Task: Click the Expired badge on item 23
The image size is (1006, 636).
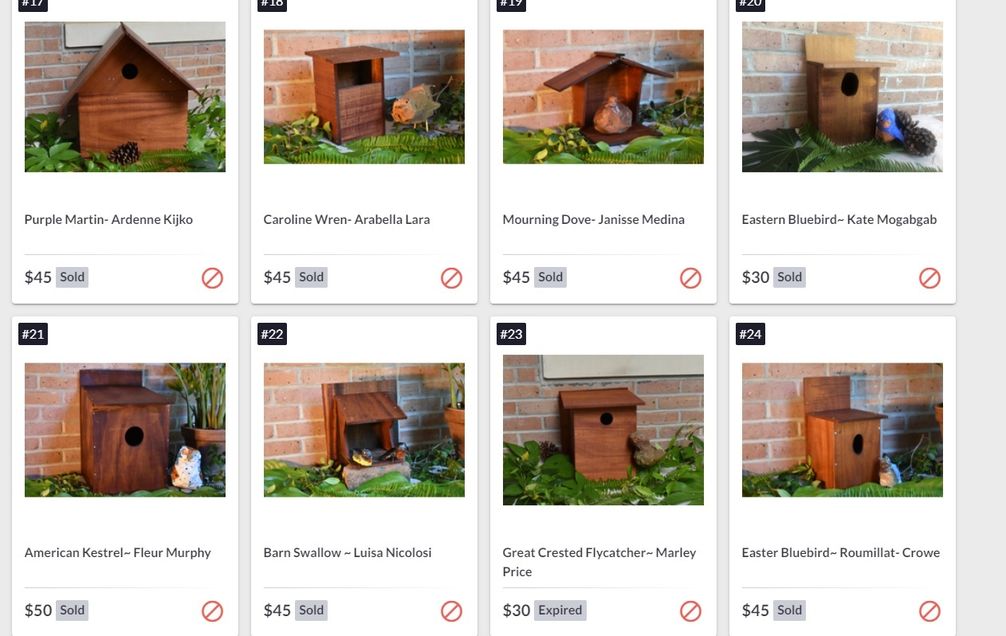Action: click(x=560, y=610)
